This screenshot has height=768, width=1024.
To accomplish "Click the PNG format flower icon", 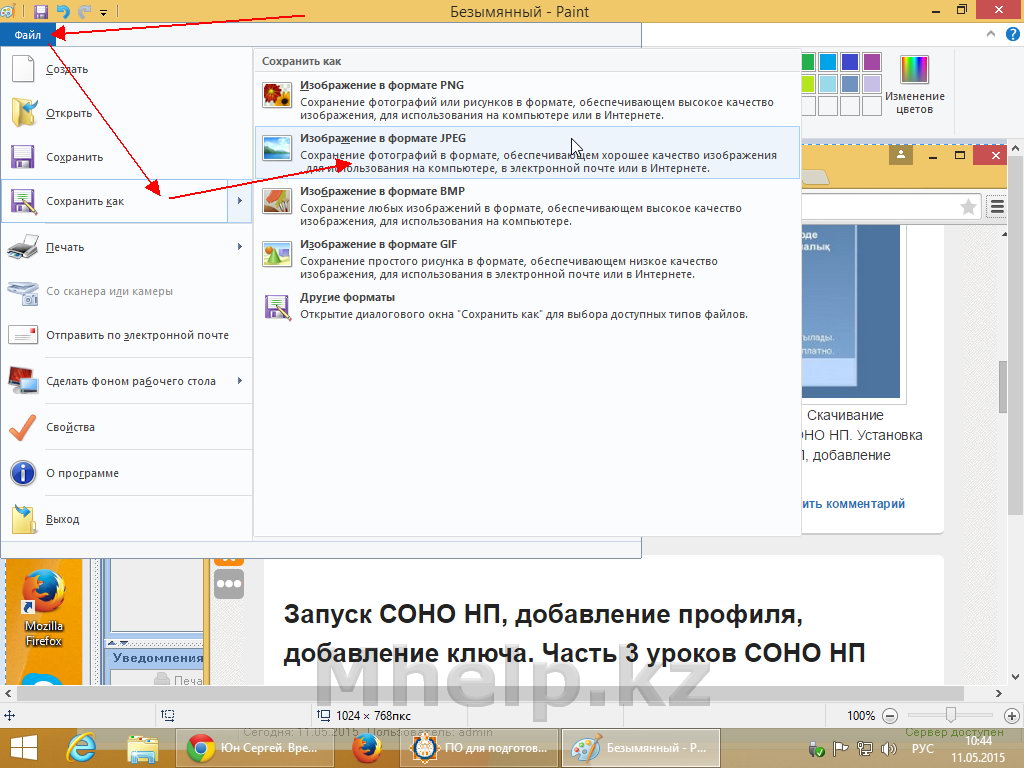I will tap(277, 95).
